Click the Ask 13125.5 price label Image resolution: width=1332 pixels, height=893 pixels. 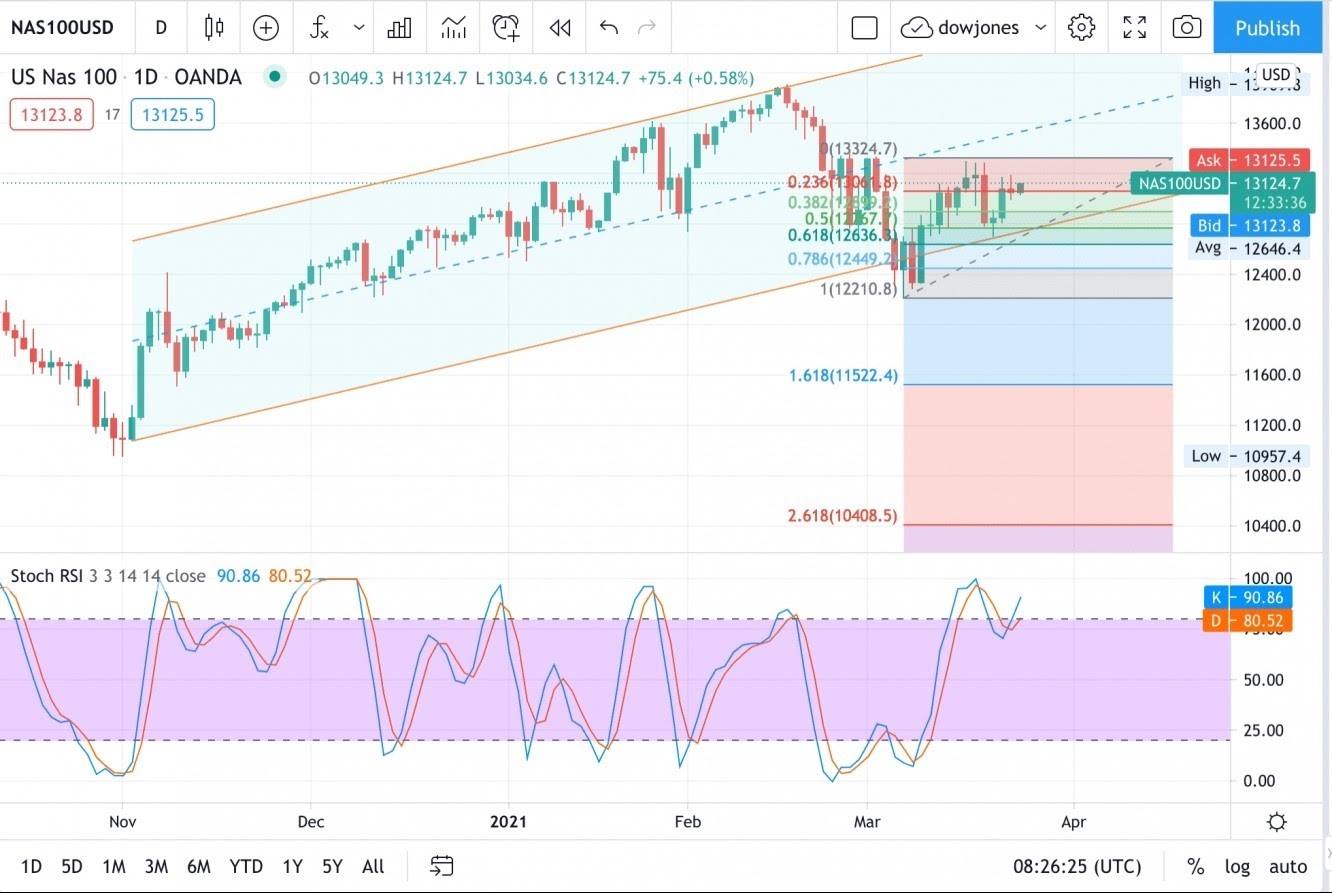(x=1248, y=160)
